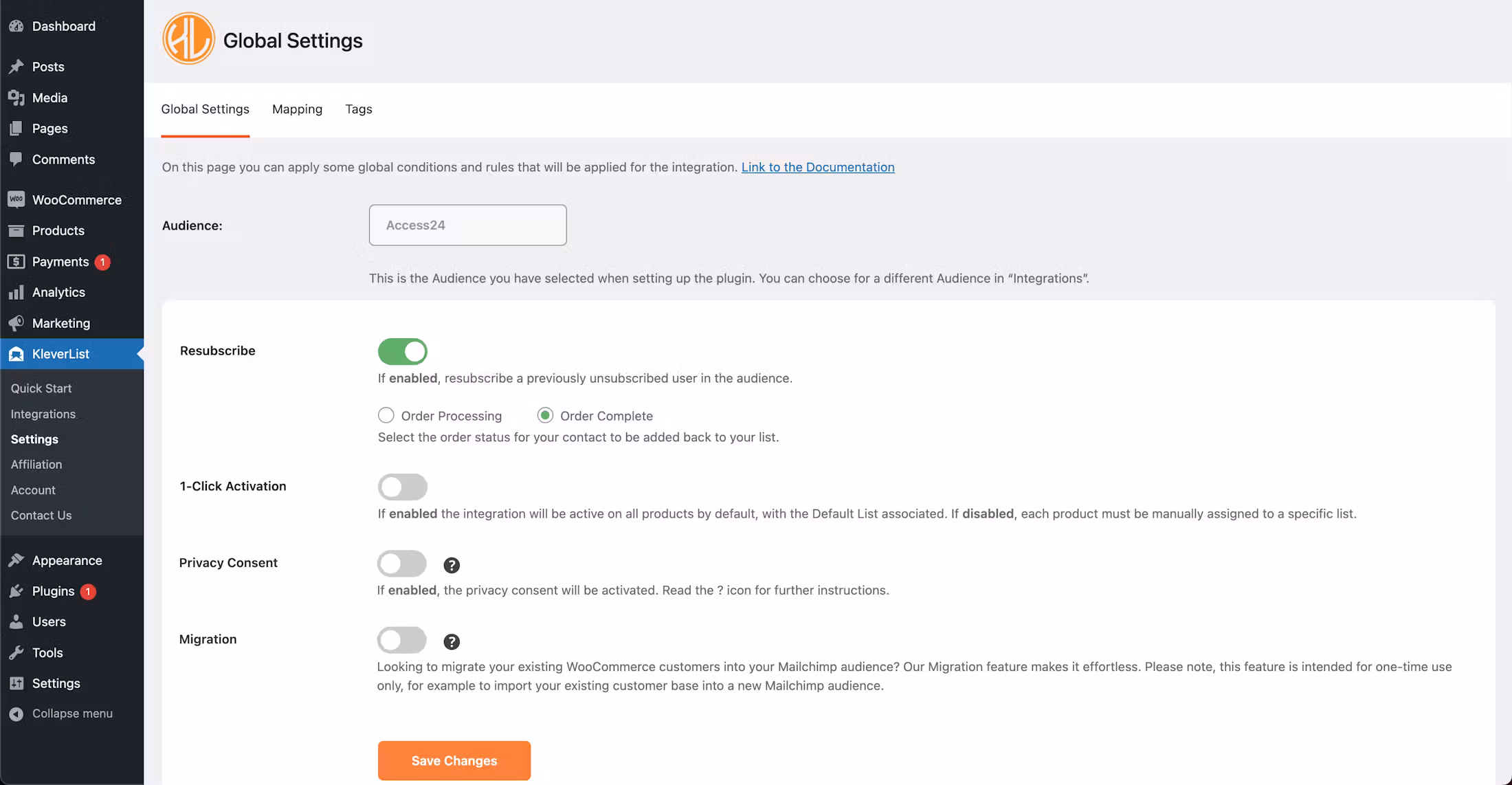The image size is (1512, 785).
Task: Select the Order Processing radio button
Action: coord(386,415)
